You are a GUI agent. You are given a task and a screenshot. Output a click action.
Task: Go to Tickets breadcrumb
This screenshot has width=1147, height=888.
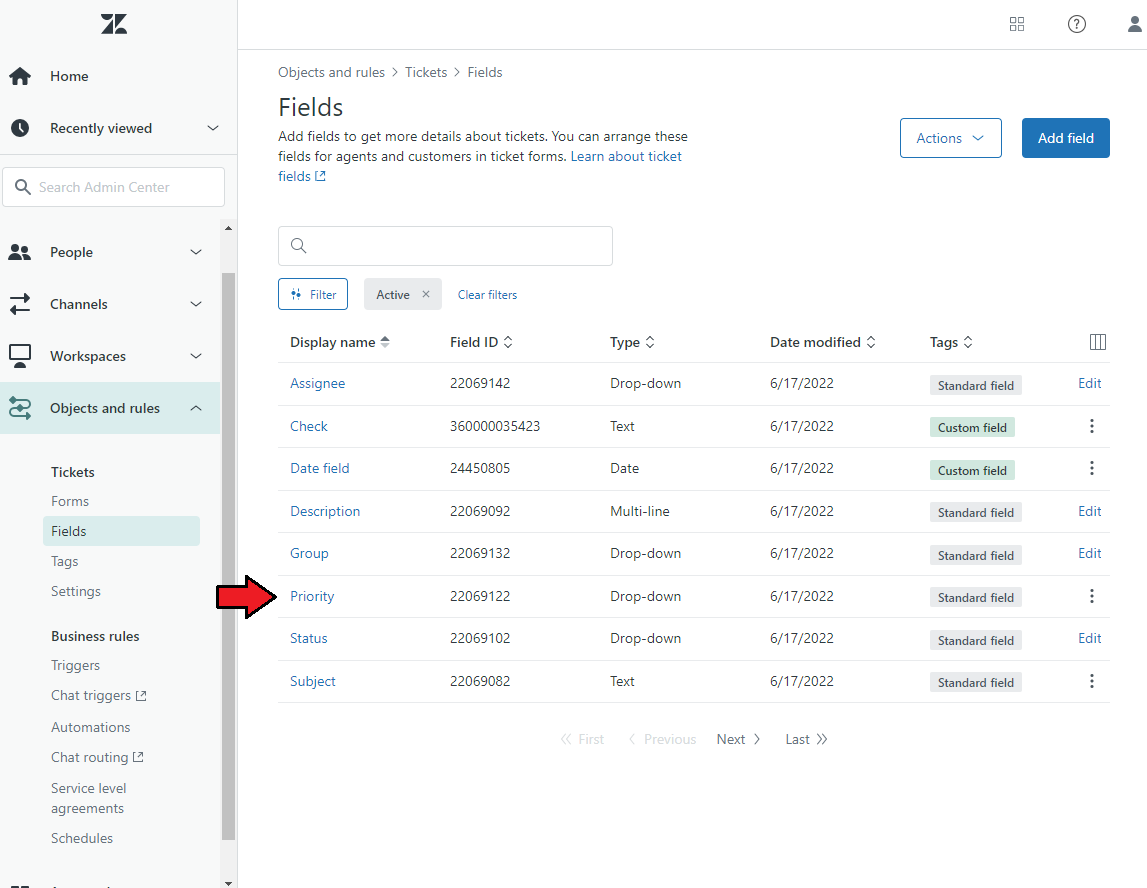pos(426,72)
